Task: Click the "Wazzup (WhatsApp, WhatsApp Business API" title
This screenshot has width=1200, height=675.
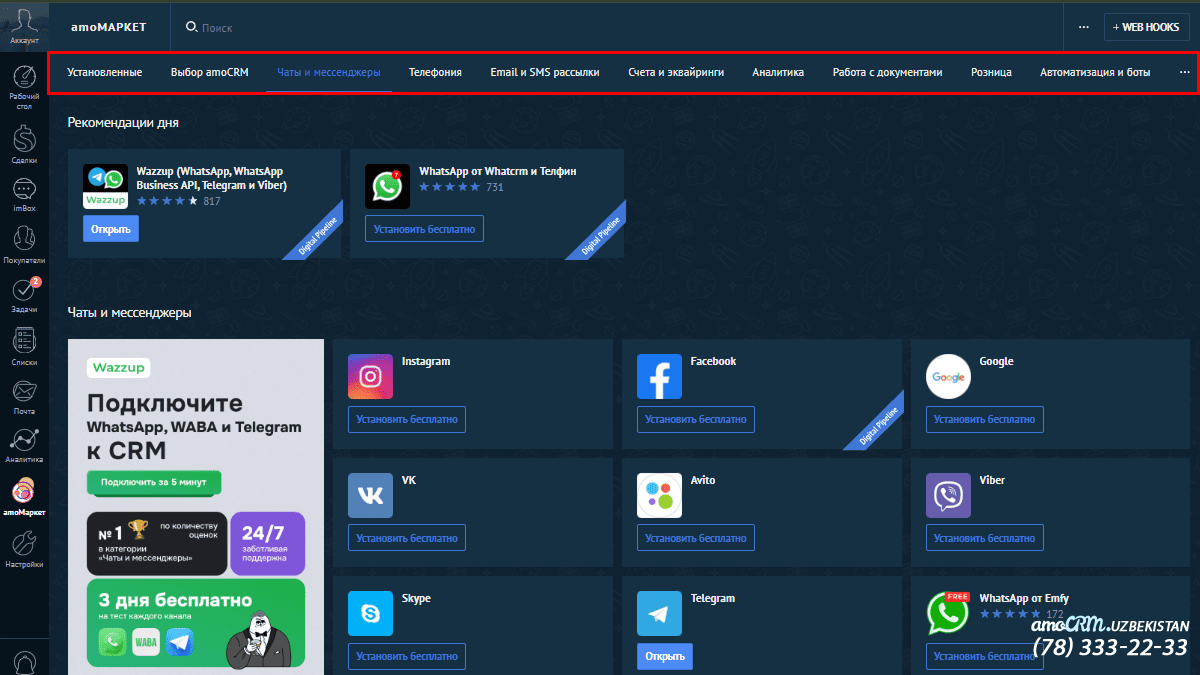Action: 211,178
